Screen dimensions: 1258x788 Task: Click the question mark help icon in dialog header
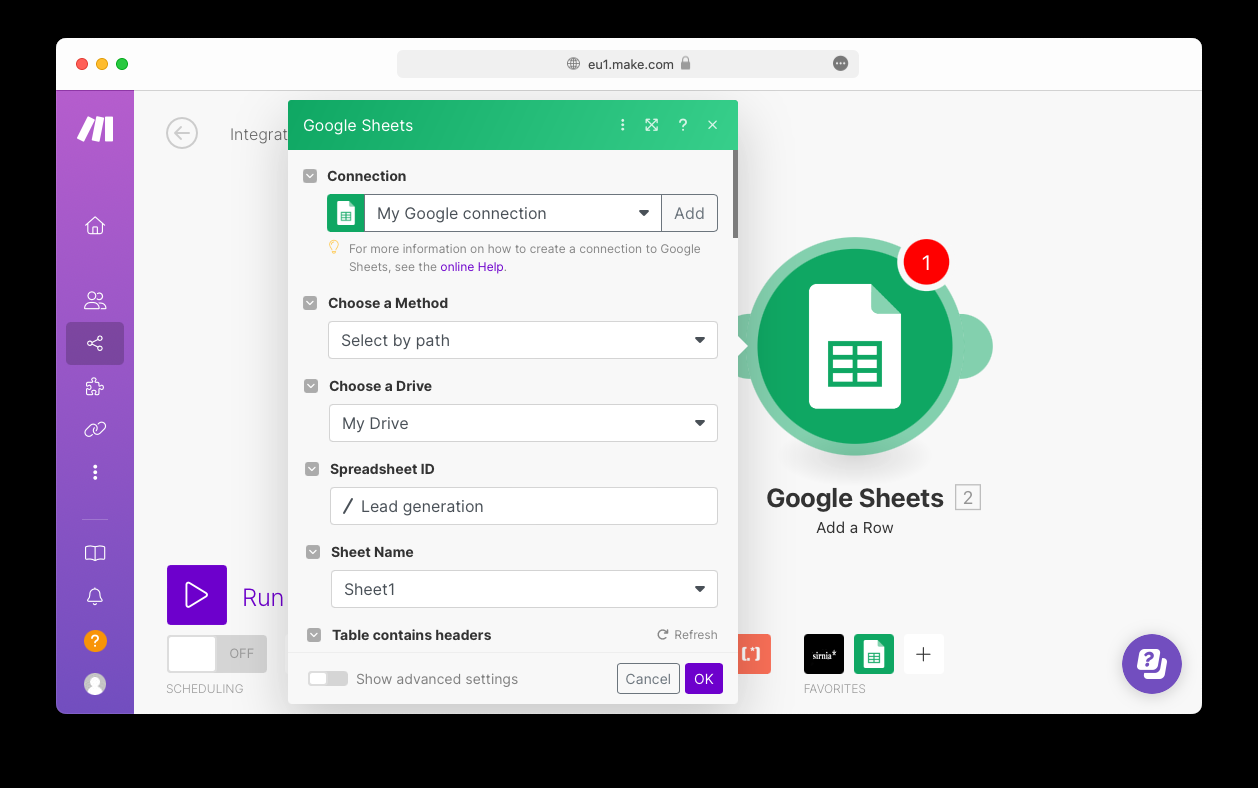[683, 125]
